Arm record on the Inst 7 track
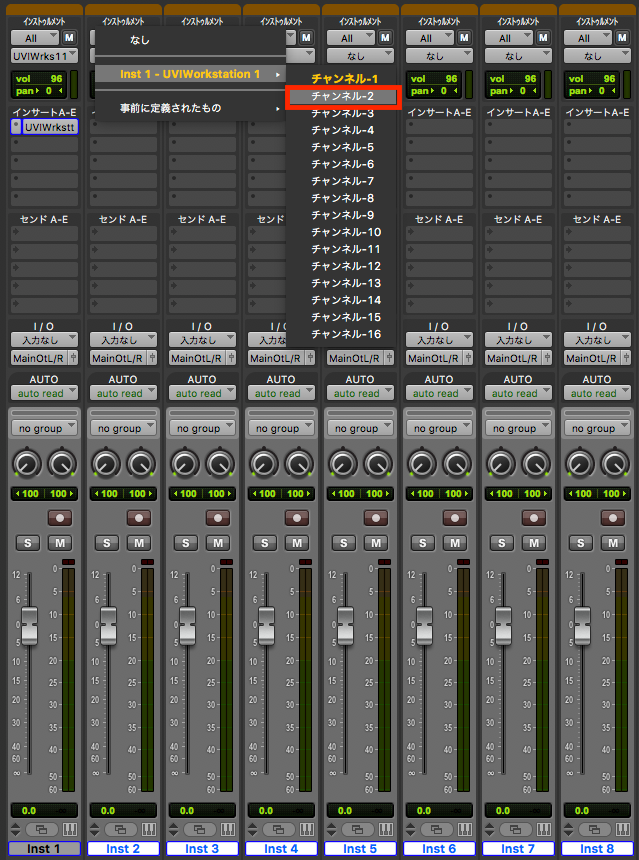 534,517
